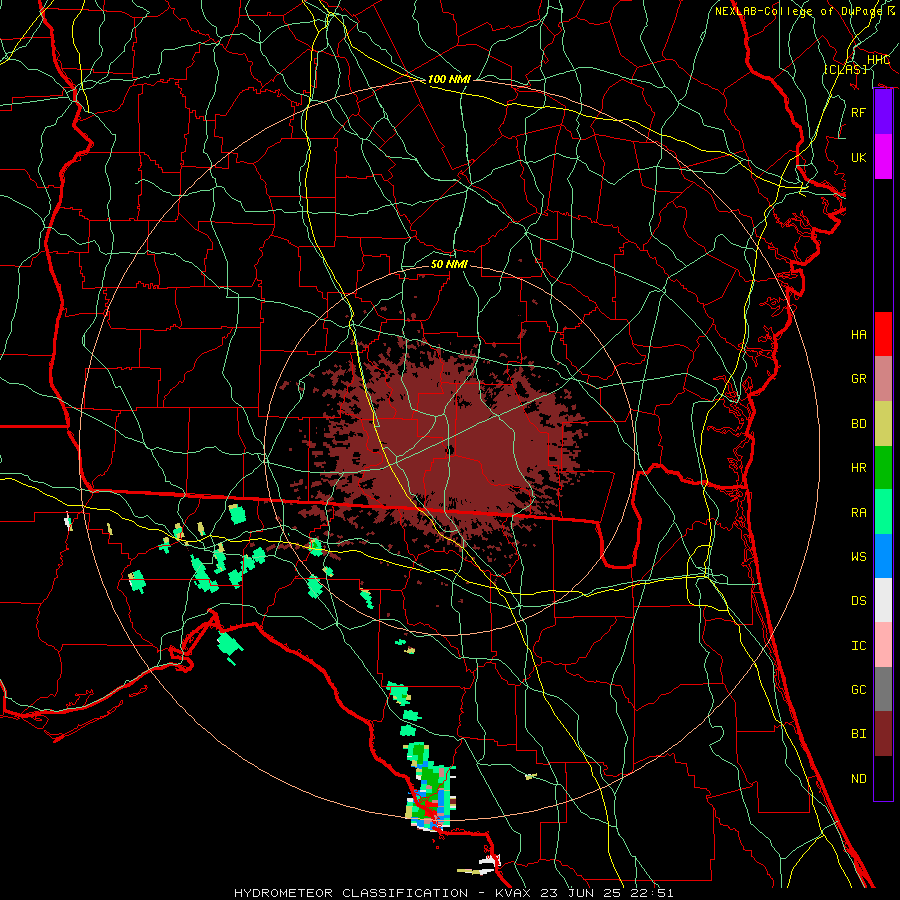Viewport: 900px width, 900px height.
Task: Click the [CLAS] units label
Action: (845, 69)
